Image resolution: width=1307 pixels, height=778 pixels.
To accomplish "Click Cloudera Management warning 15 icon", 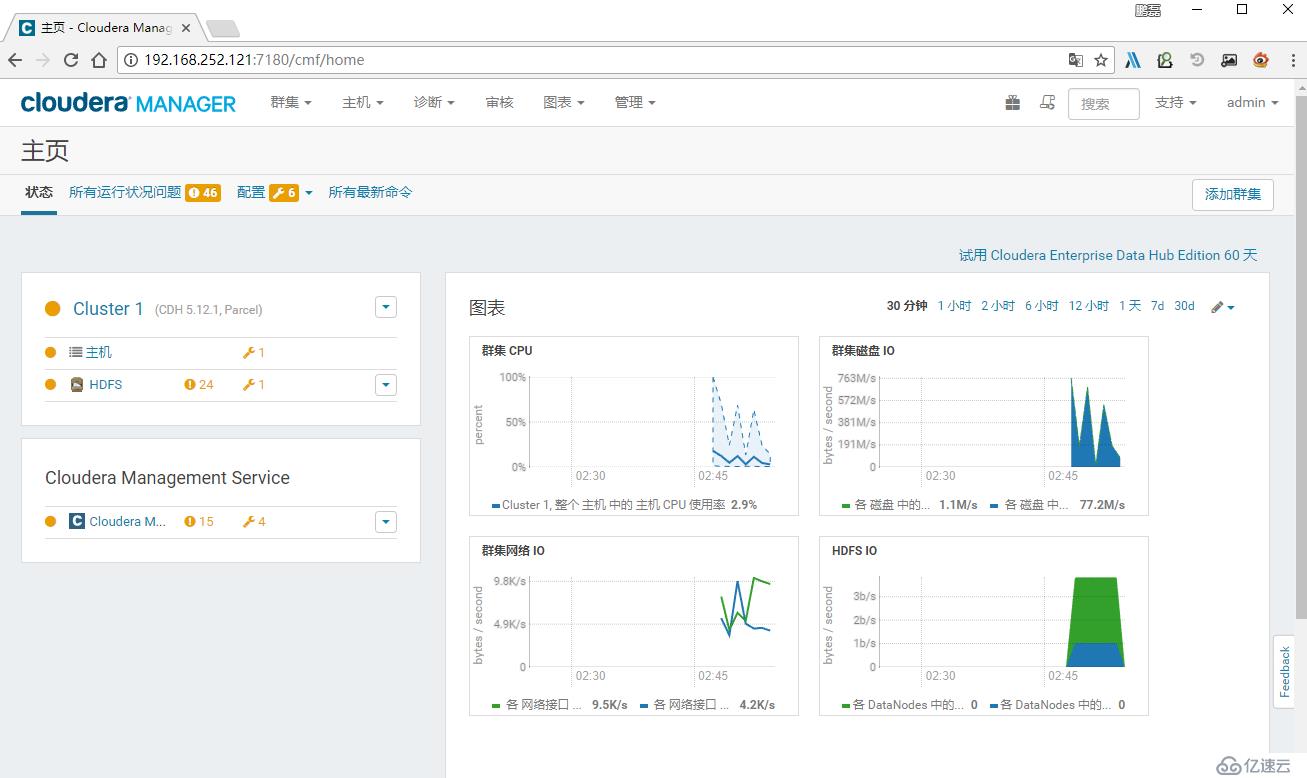I will click(190, 522).
